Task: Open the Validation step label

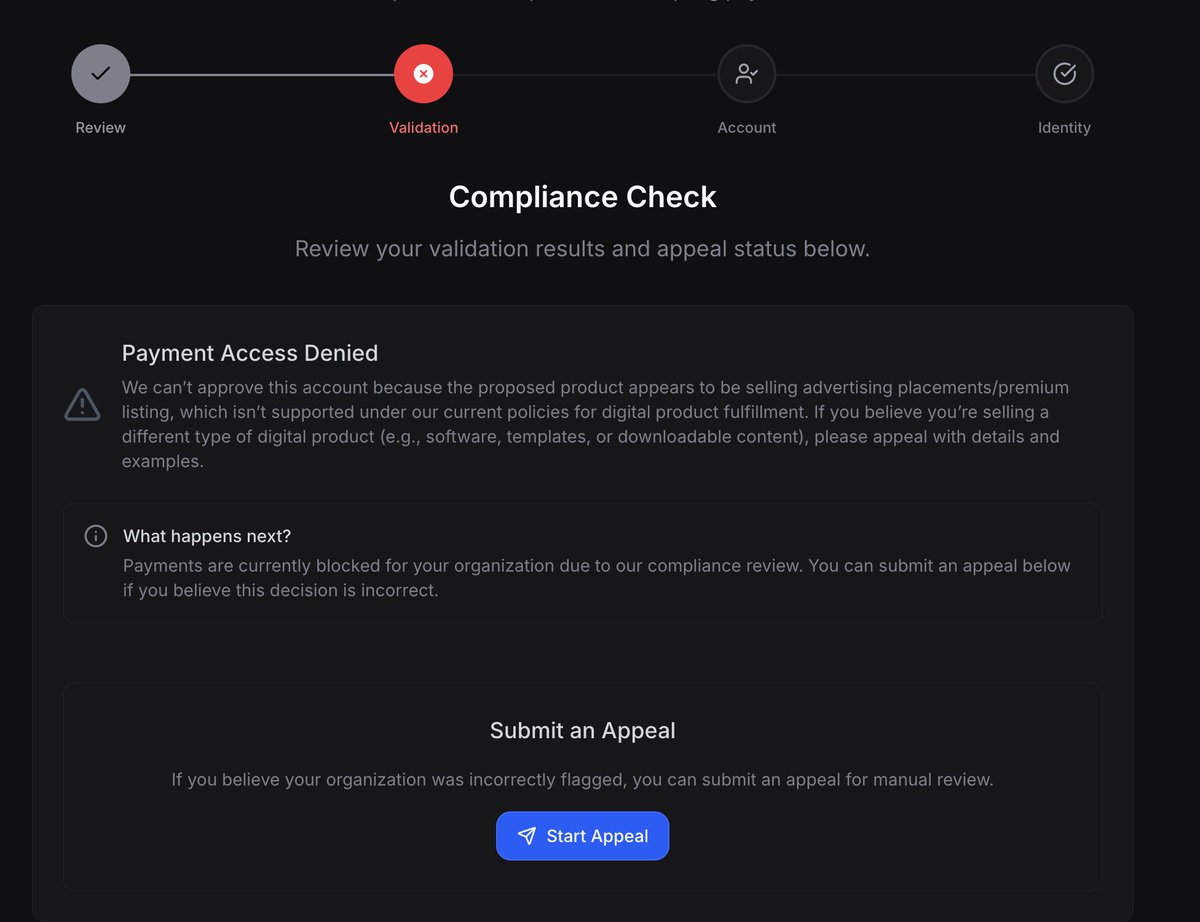Action: (x=424, y=128)
